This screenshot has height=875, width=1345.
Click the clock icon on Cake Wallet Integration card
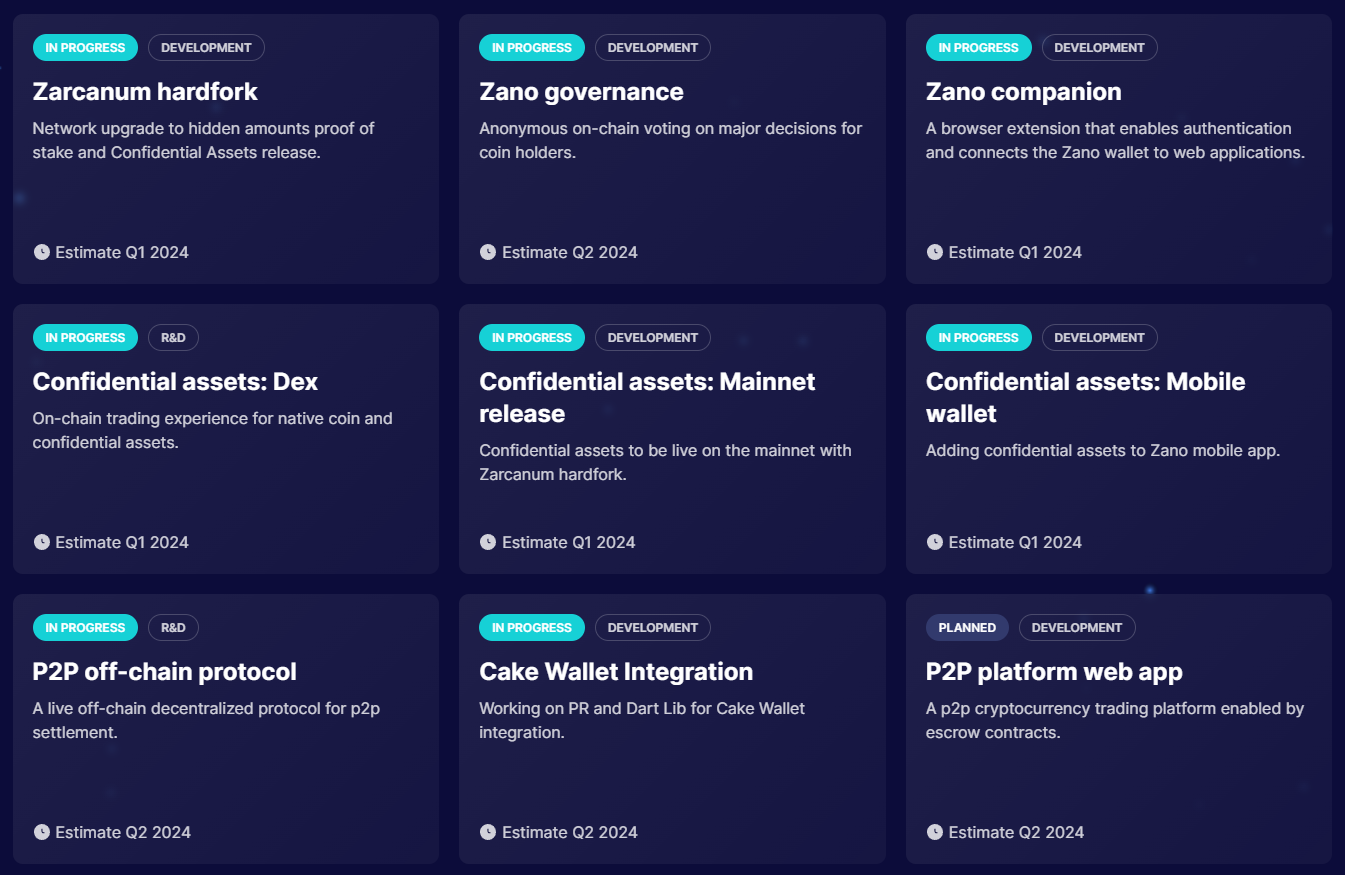(489, 832)
